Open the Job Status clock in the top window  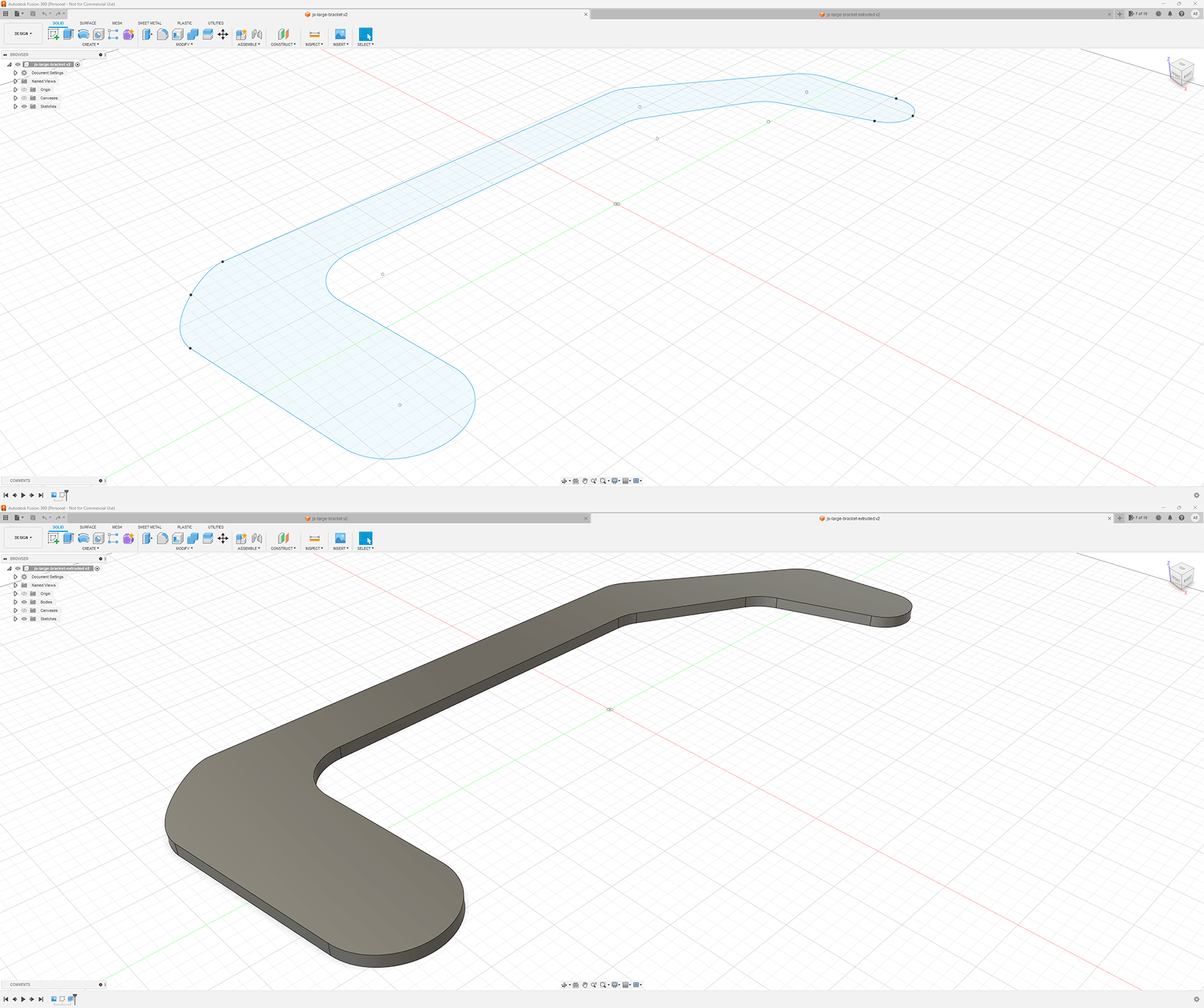click(1158, 14)
